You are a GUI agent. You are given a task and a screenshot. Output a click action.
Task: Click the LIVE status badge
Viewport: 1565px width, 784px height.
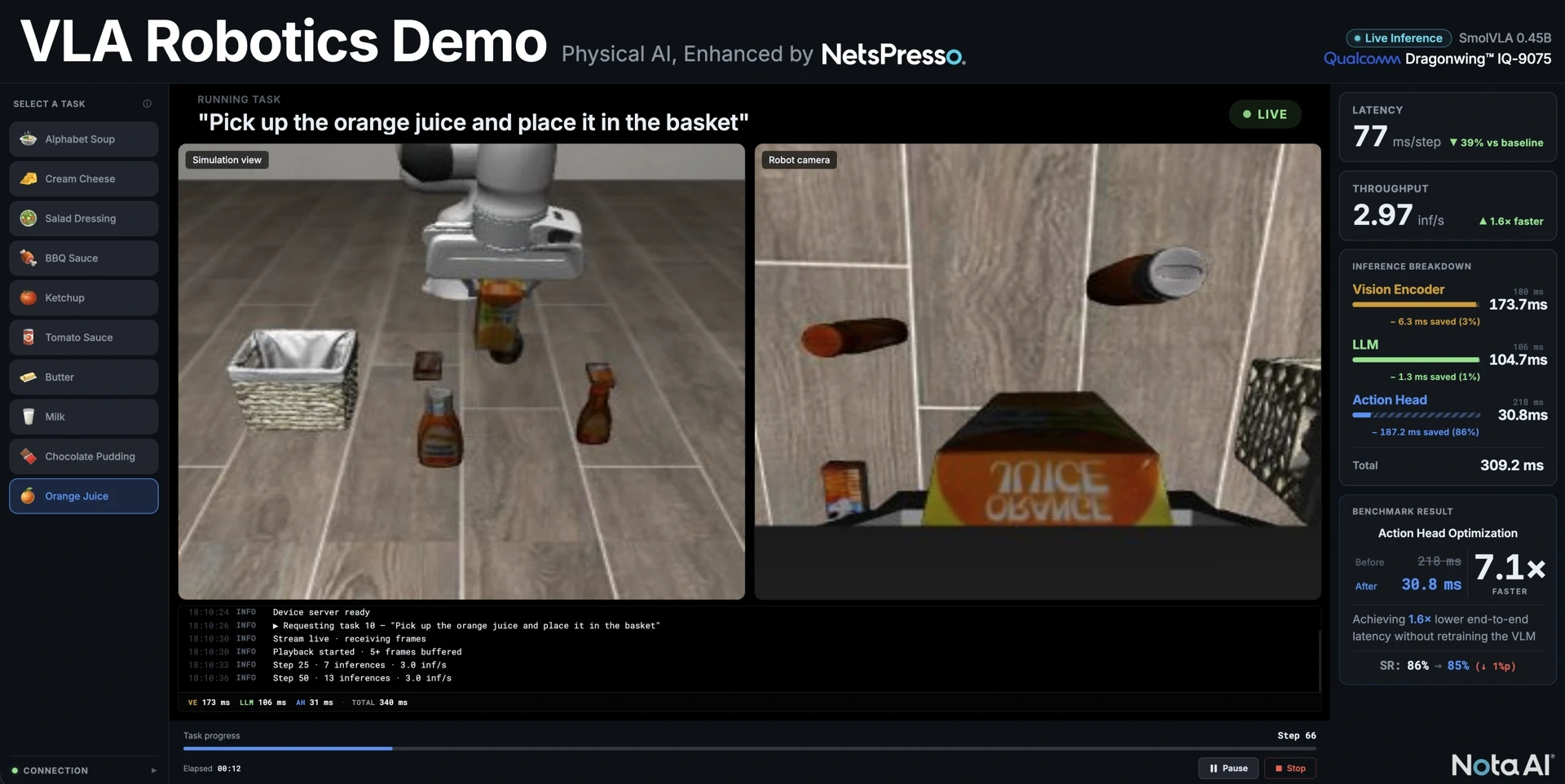point(1265,114)
